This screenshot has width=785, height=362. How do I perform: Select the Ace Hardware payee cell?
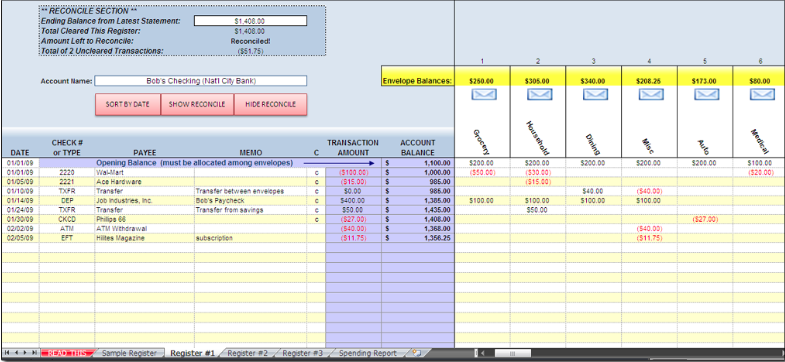click(145, 182)
